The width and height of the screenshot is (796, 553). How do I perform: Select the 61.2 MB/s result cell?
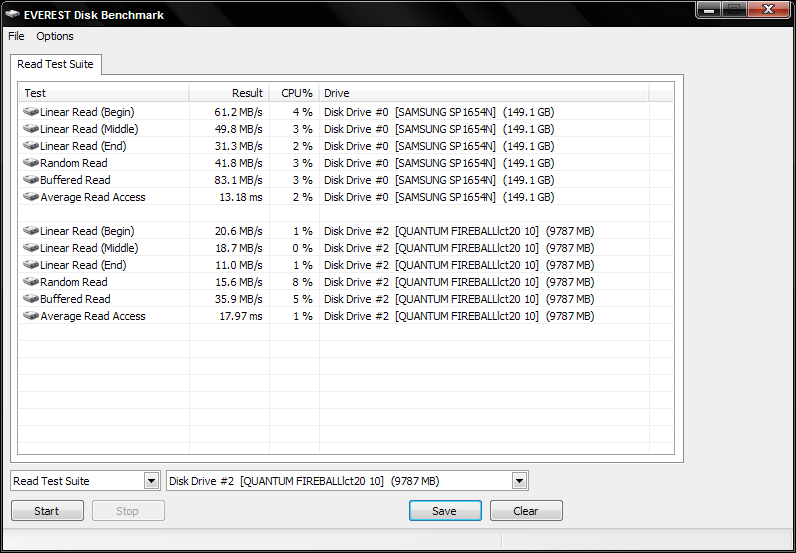pos(238,112)
